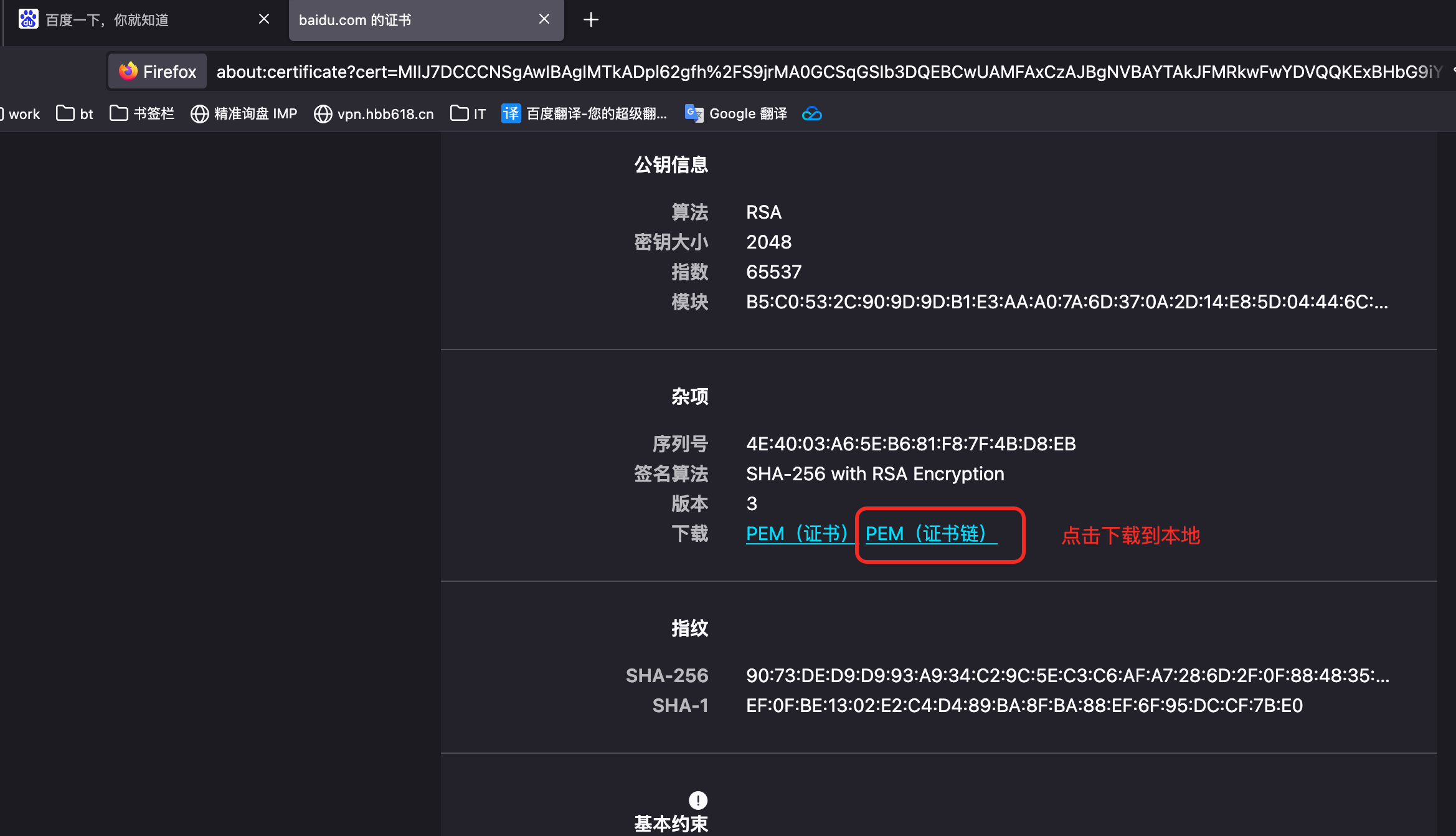
Task: Open the Google 翻译 bookmark
Action: pyautogui.click(x=736, y=113)
